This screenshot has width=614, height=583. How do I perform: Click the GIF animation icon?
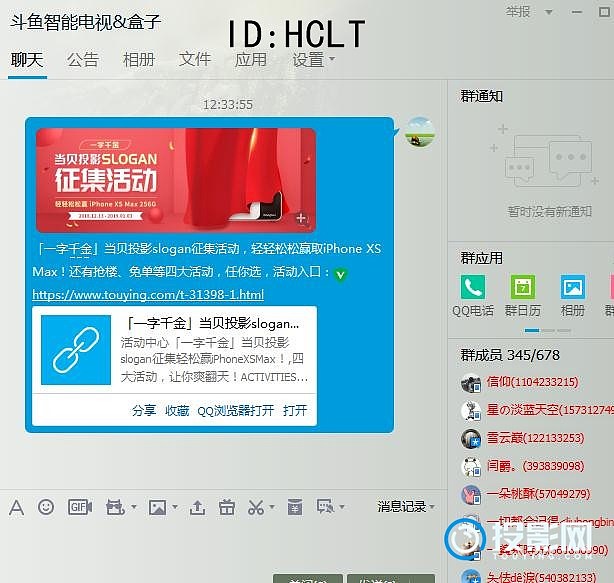coord(79,507)
